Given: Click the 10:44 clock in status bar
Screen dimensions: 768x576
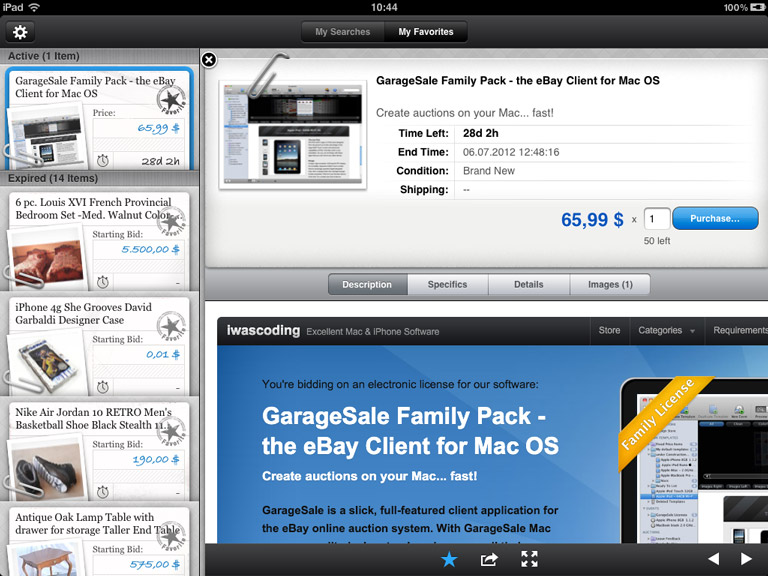Looking at the screenshot, I should [x=384, y=7].
